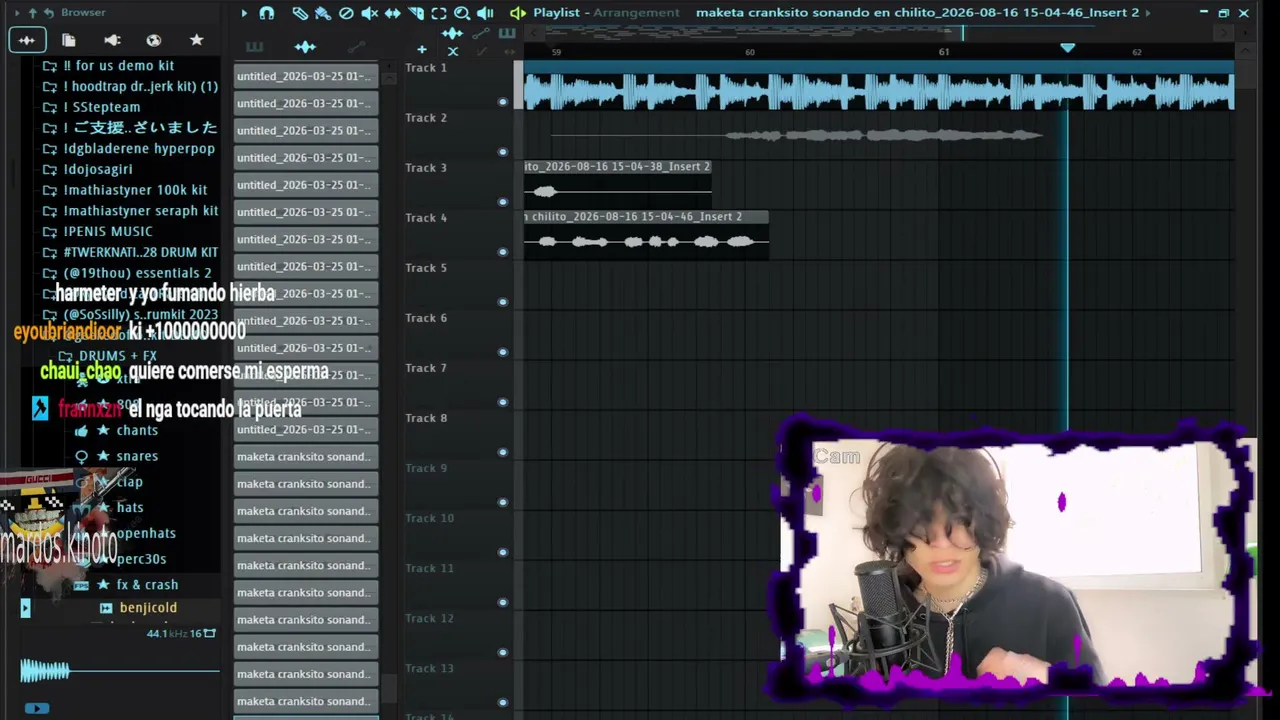Select the Slice tool
This screenshot has height=720, width=1280.
pyautogui.click(x=416, y=13)
